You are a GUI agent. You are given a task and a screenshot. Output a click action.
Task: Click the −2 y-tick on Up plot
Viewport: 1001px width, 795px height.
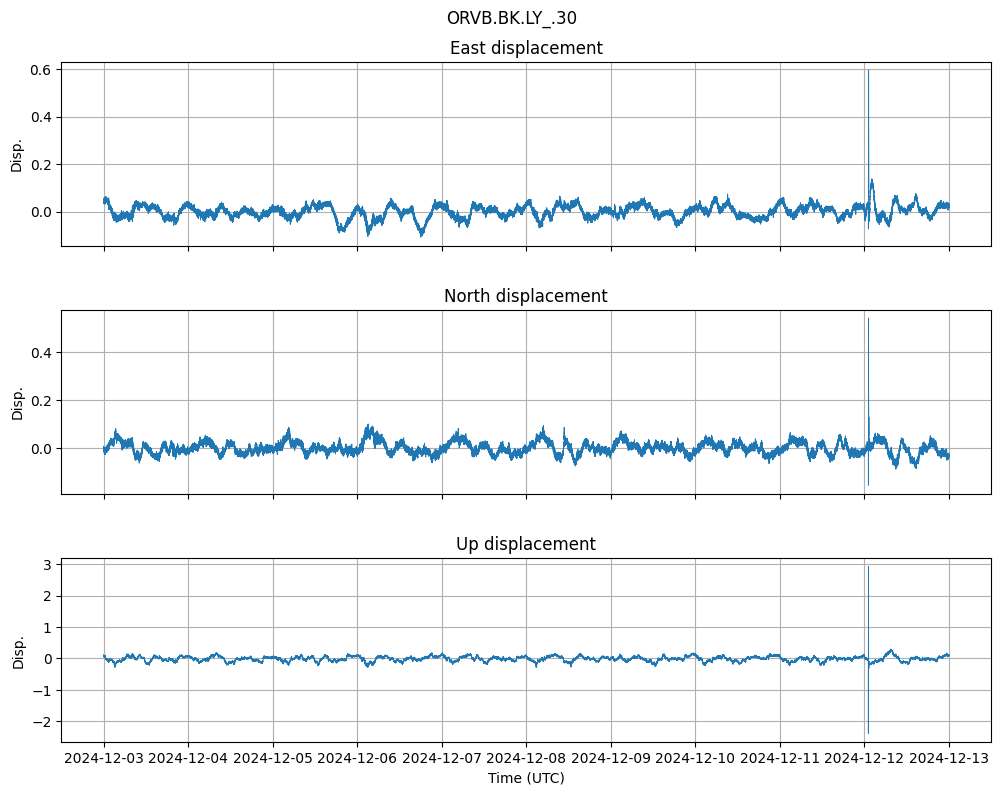pyautogui.click(x=44, y=721)
